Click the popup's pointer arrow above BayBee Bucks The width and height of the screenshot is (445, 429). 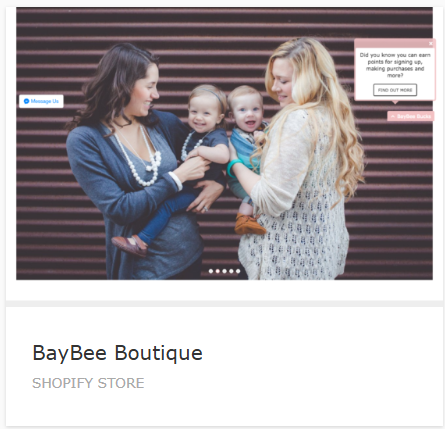click(x=395, y=102)
